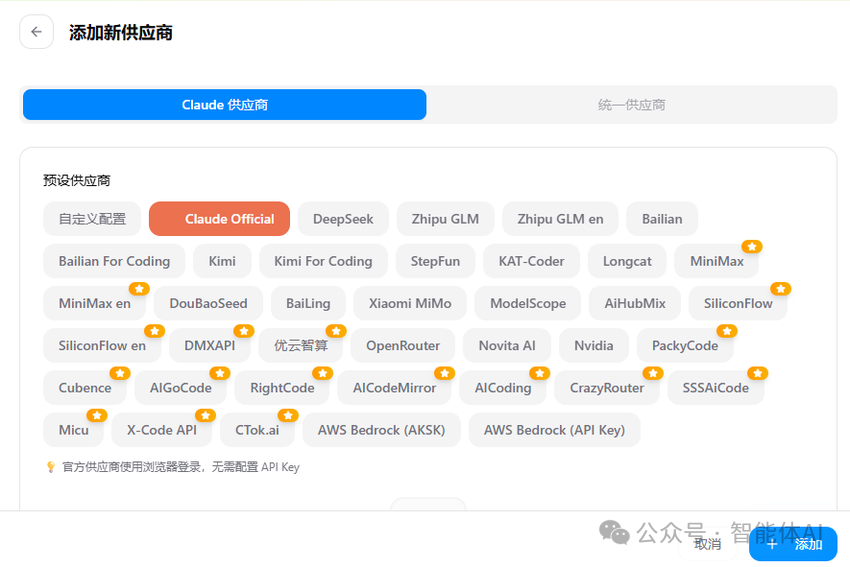Pick the OpenRouter preset
This screenshot has height=567, width=850.
point(403,346)
